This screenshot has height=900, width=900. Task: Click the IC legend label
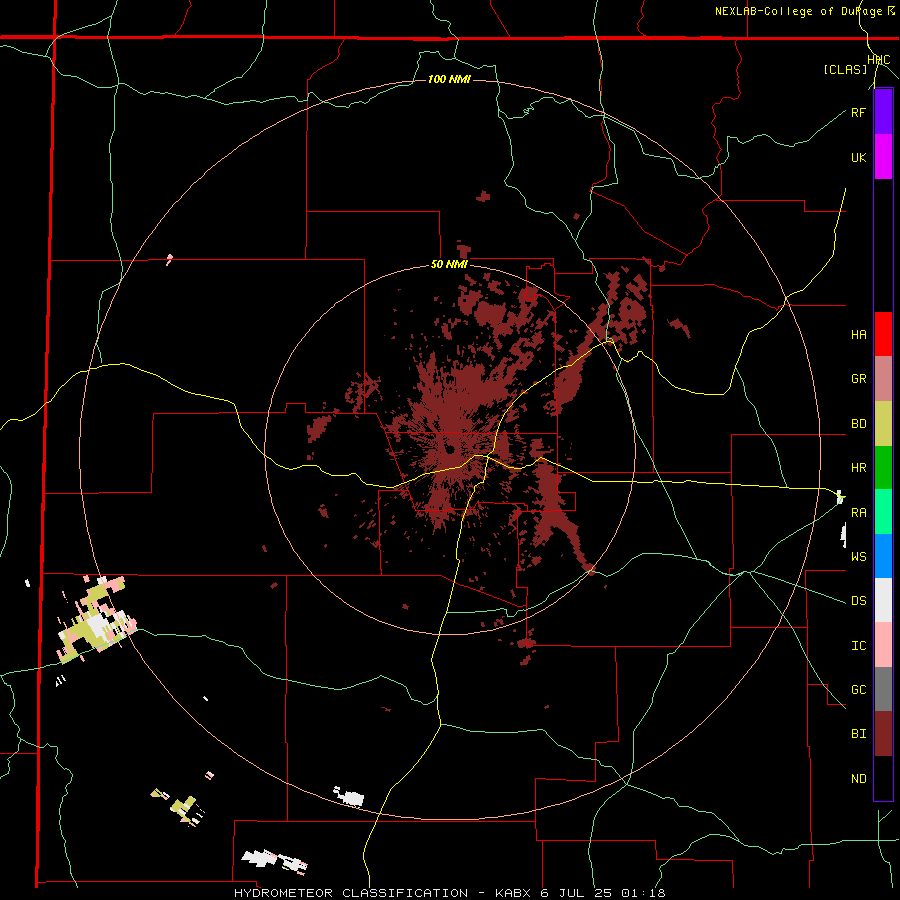(x=859, y=646)
